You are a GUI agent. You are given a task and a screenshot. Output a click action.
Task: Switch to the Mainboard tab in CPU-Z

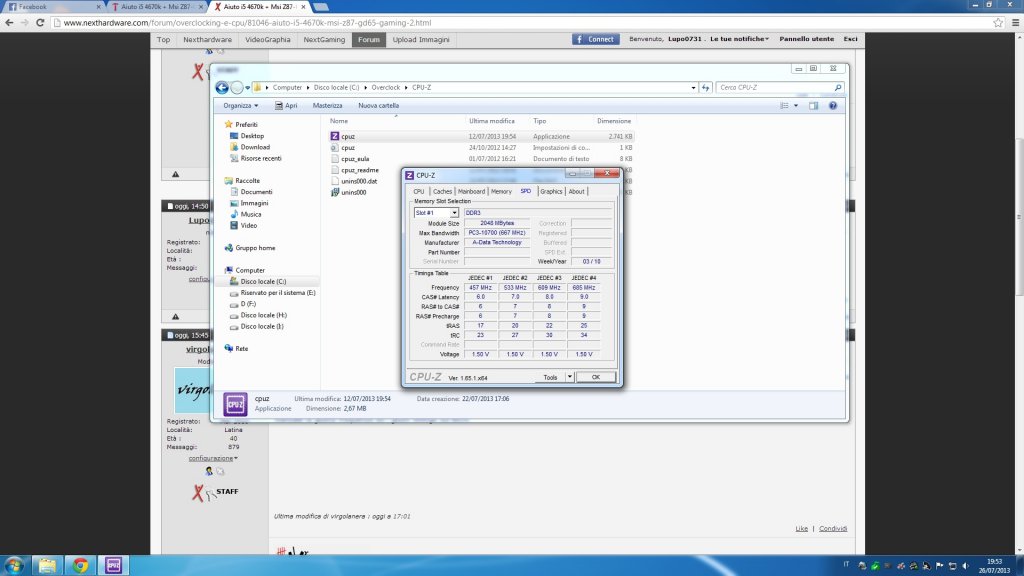(x=471, y=191)
